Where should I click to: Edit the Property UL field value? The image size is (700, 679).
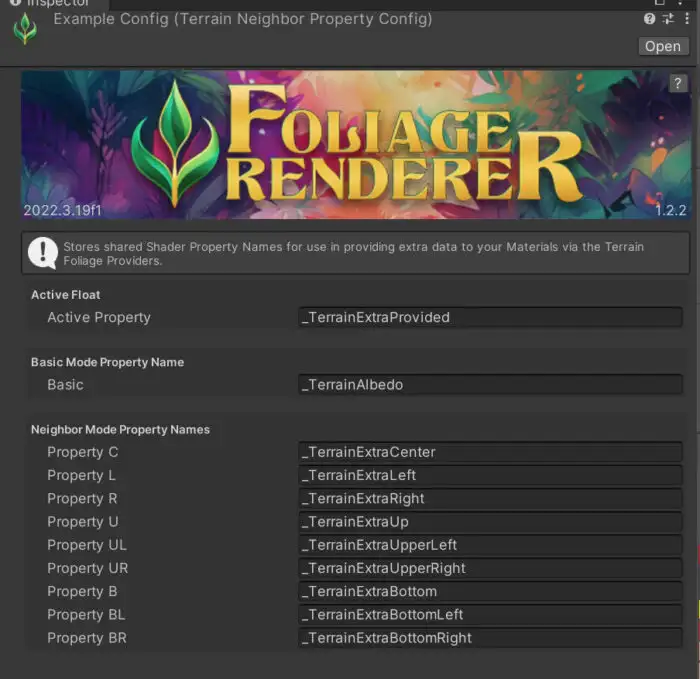(x=490, y=545)
